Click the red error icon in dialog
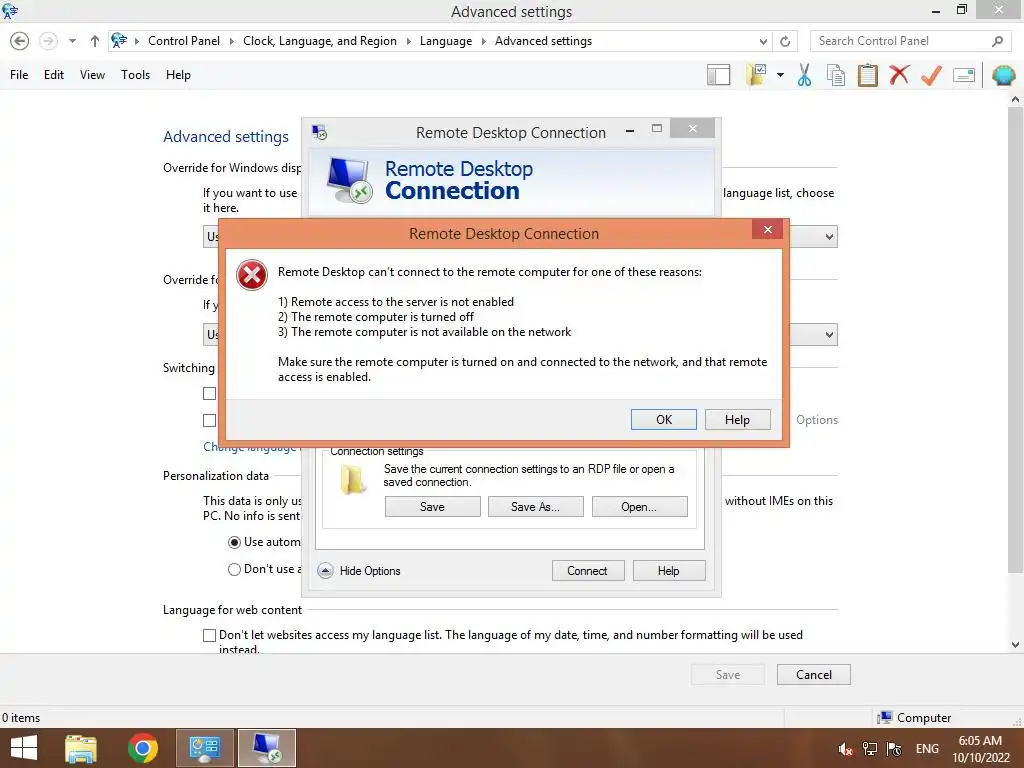 (251, 275)
